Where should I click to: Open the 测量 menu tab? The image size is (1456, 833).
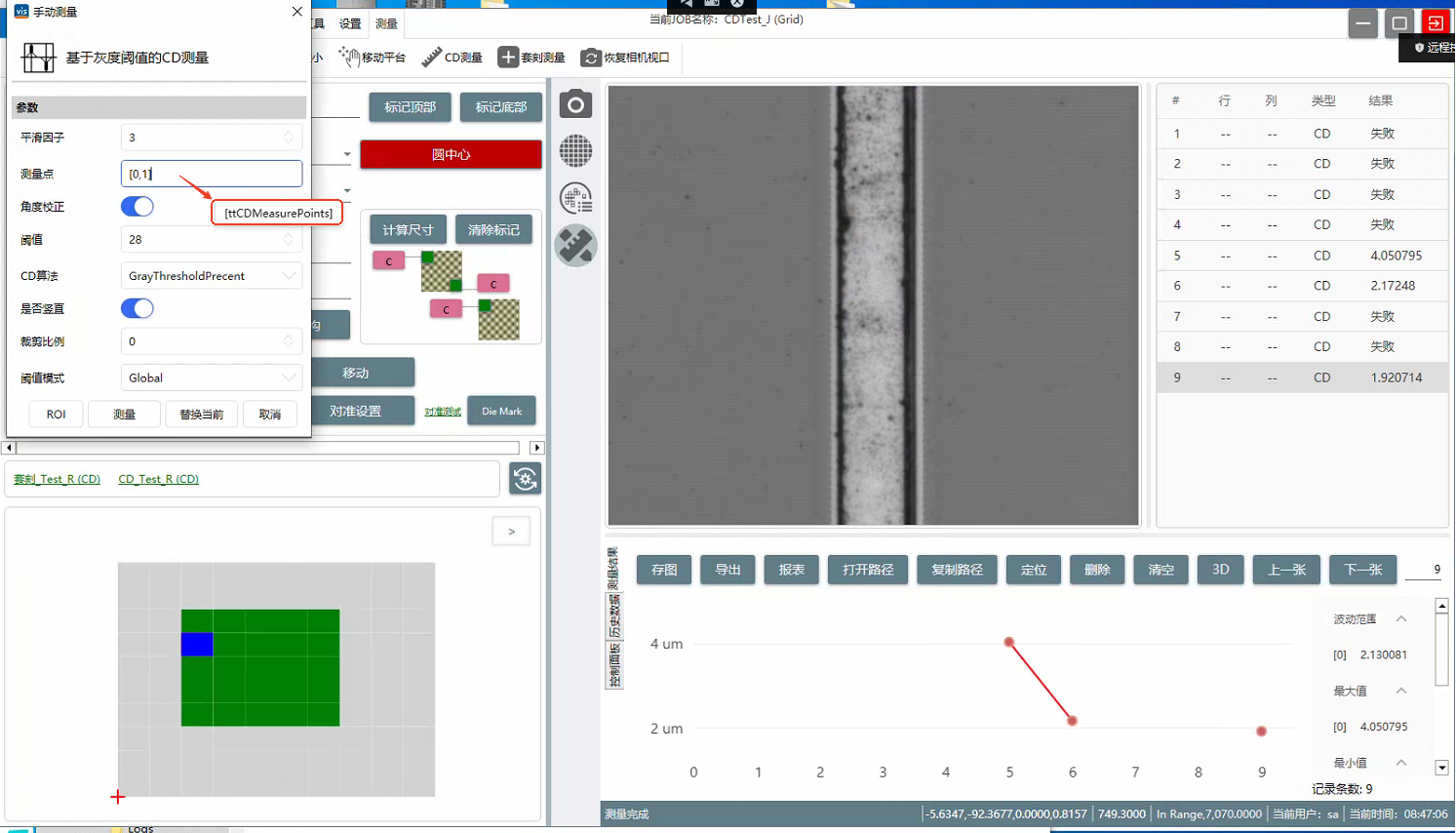tap(386, 23)
